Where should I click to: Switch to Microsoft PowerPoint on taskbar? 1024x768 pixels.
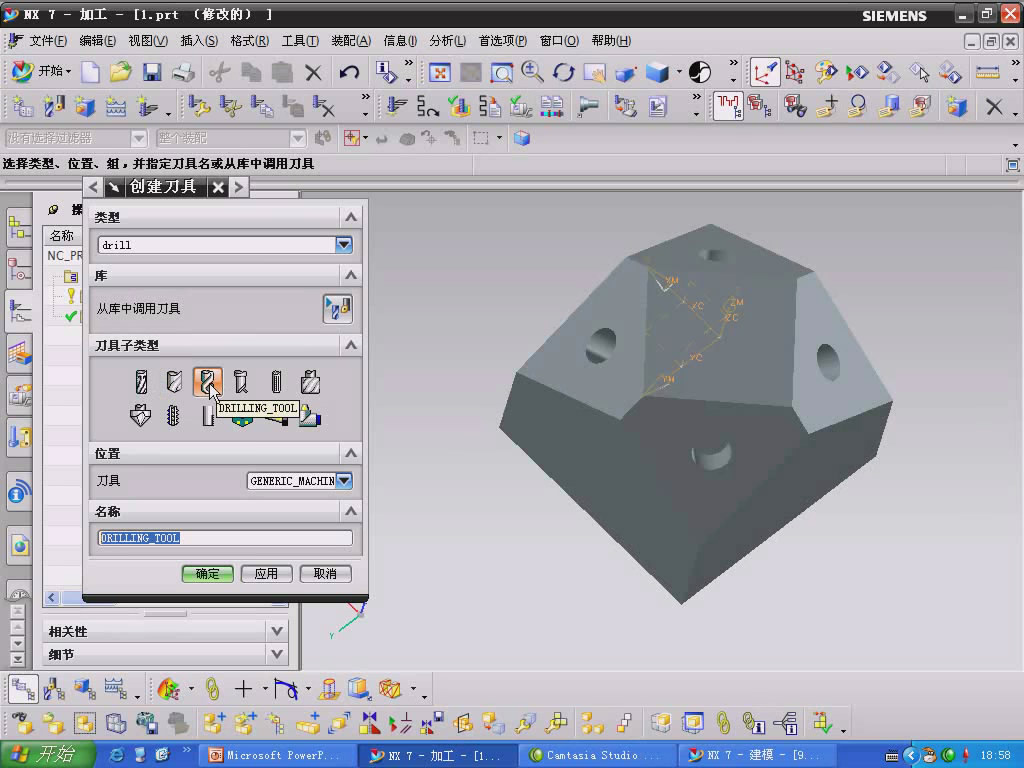(x=277, y=756)
